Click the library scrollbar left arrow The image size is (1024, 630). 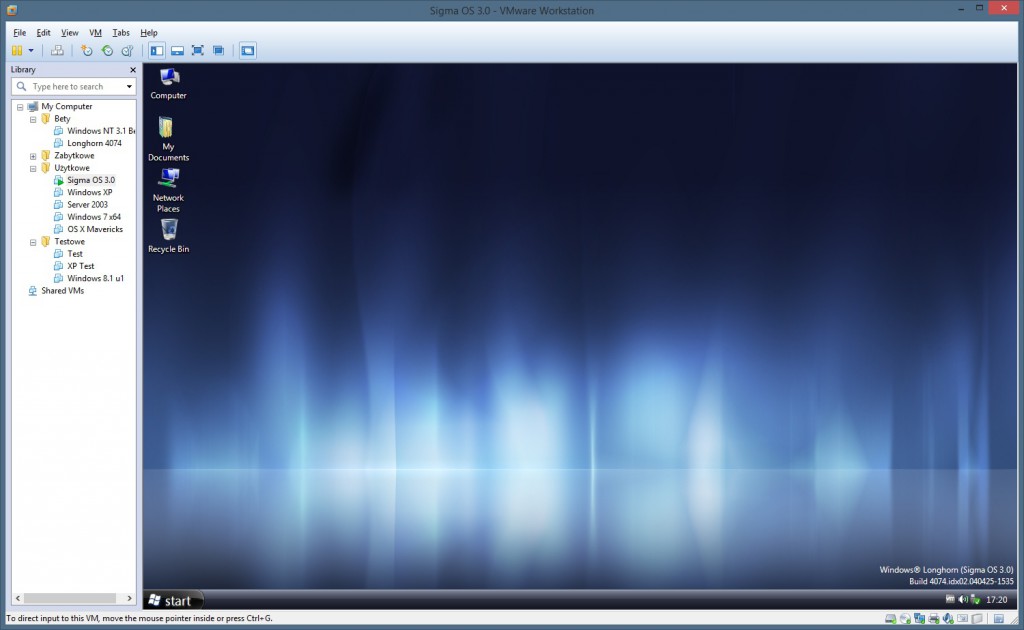click(x=18, y=598)
